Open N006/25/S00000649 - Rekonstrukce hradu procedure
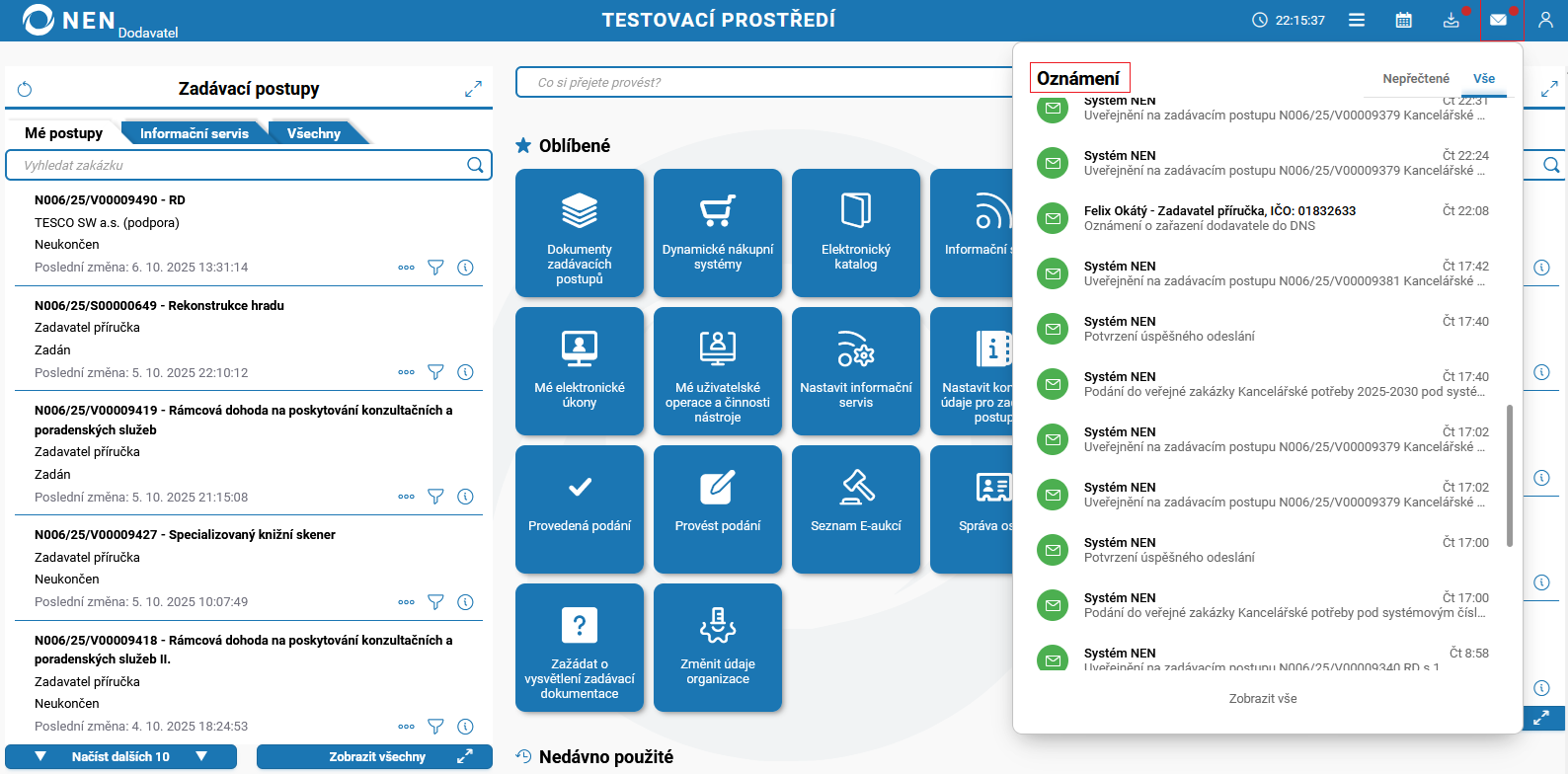This screenshot has height=774, width=1568. coord(159,306)
